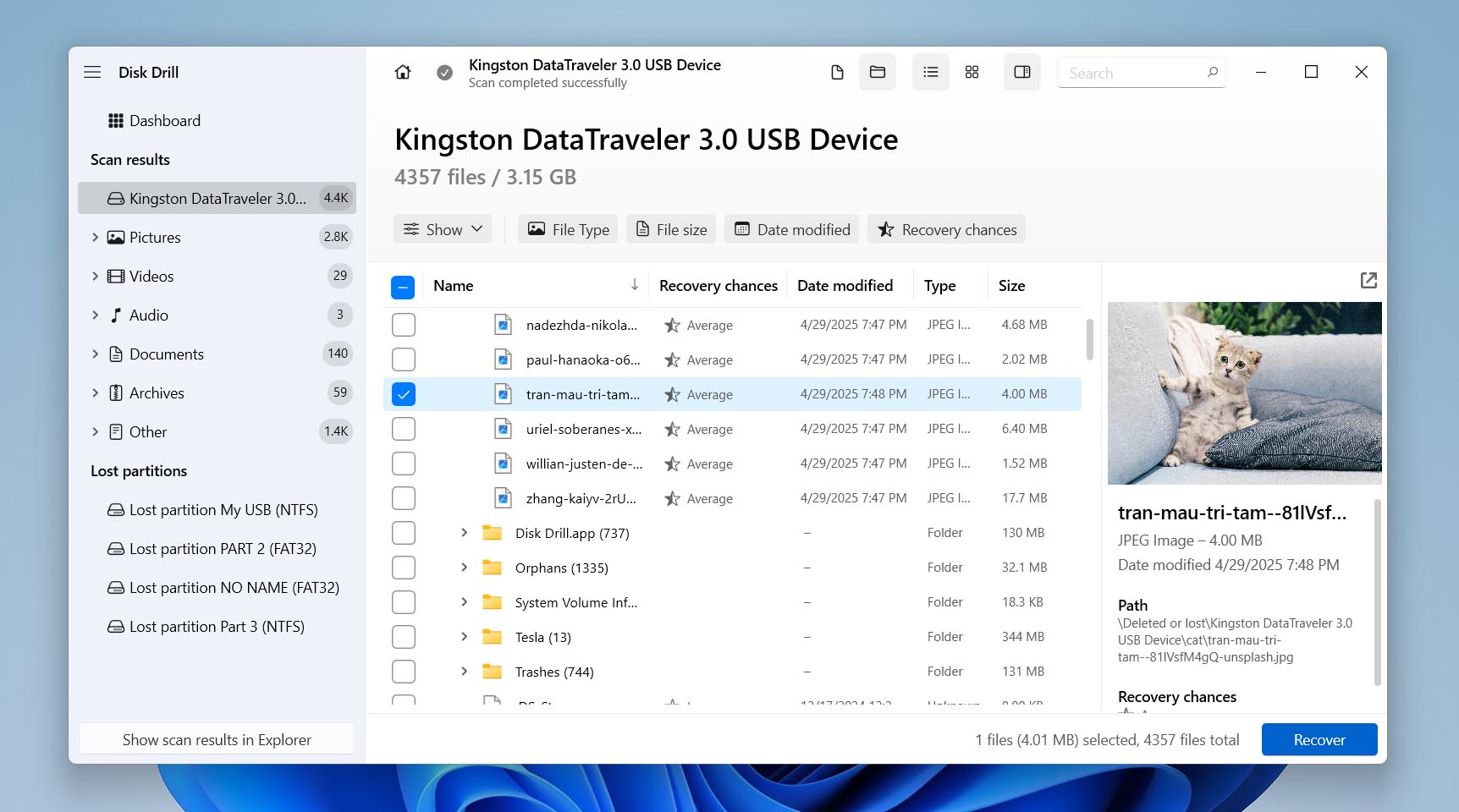The image size is (1459, 812).
Task: Open the Recovery chances filter
Action: (946, 229)
